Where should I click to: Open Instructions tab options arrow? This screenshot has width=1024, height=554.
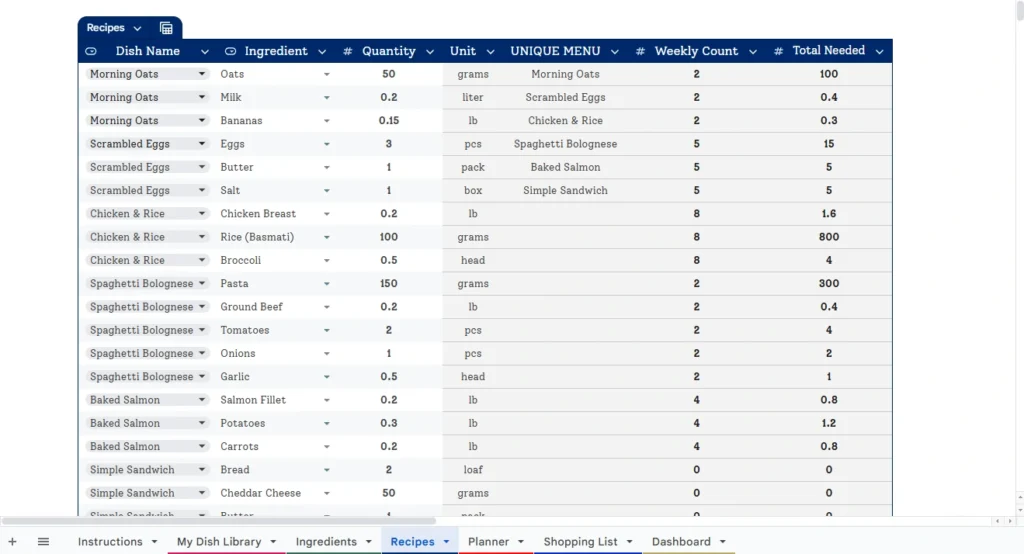click(x=154, y=542)
